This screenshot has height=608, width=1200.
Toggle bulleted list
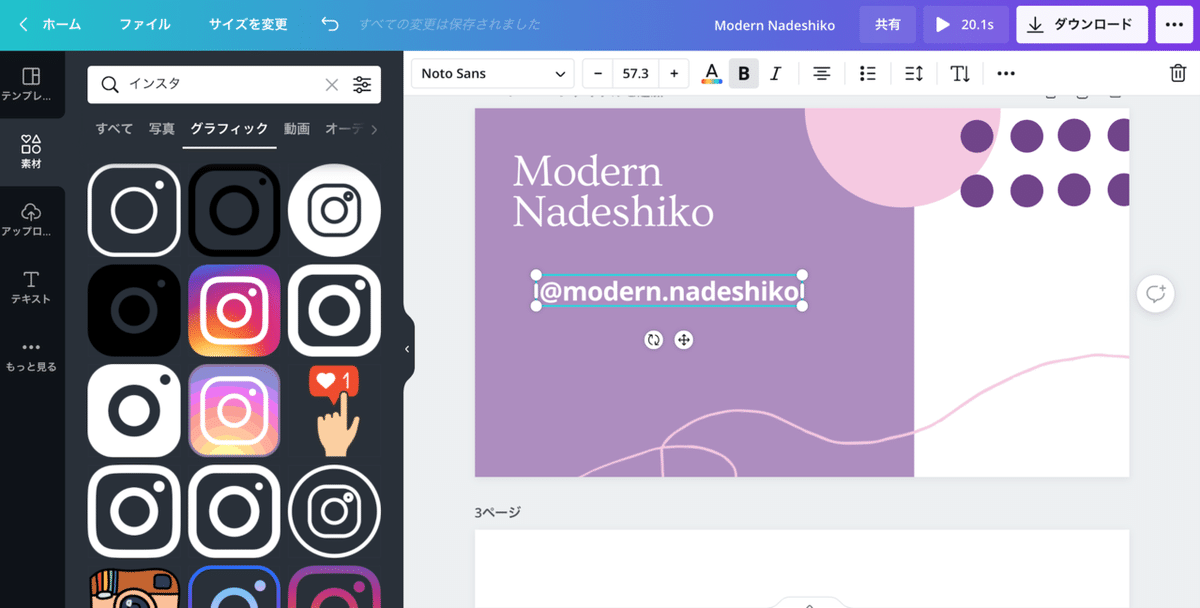(868, 74)
